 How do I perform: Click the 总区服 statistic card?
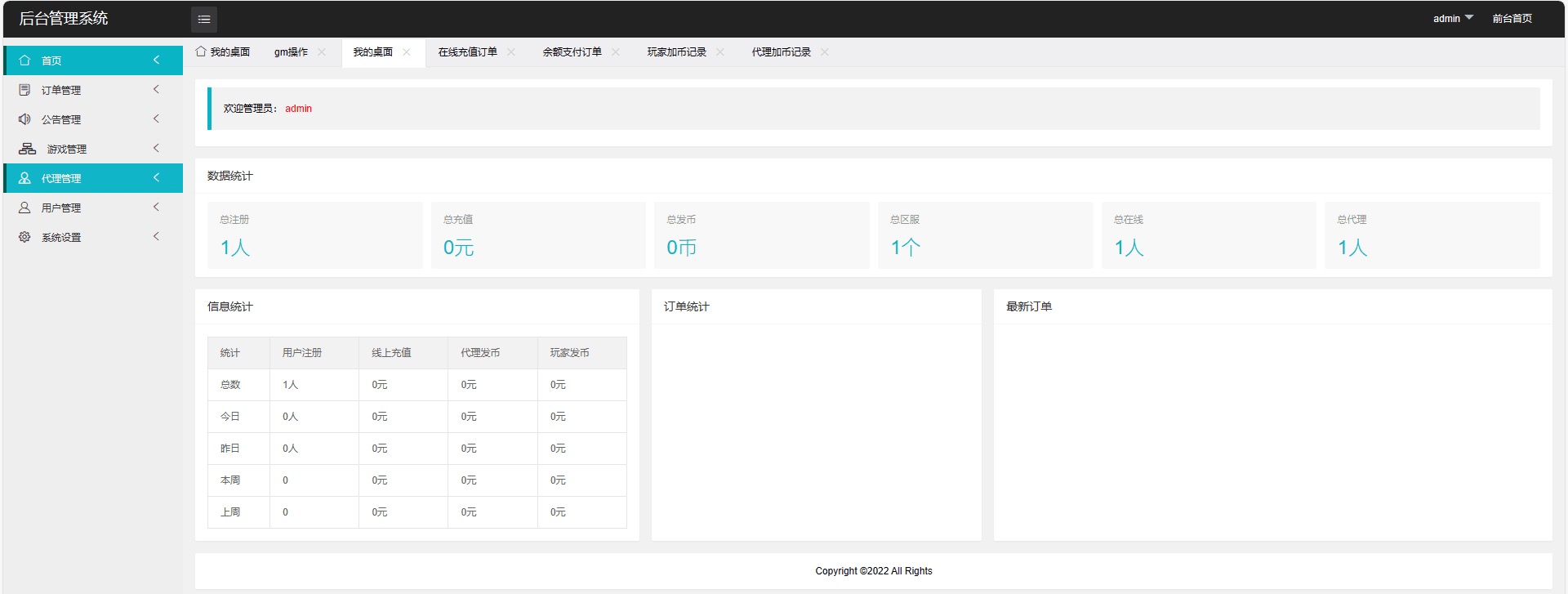coord(986,235)
